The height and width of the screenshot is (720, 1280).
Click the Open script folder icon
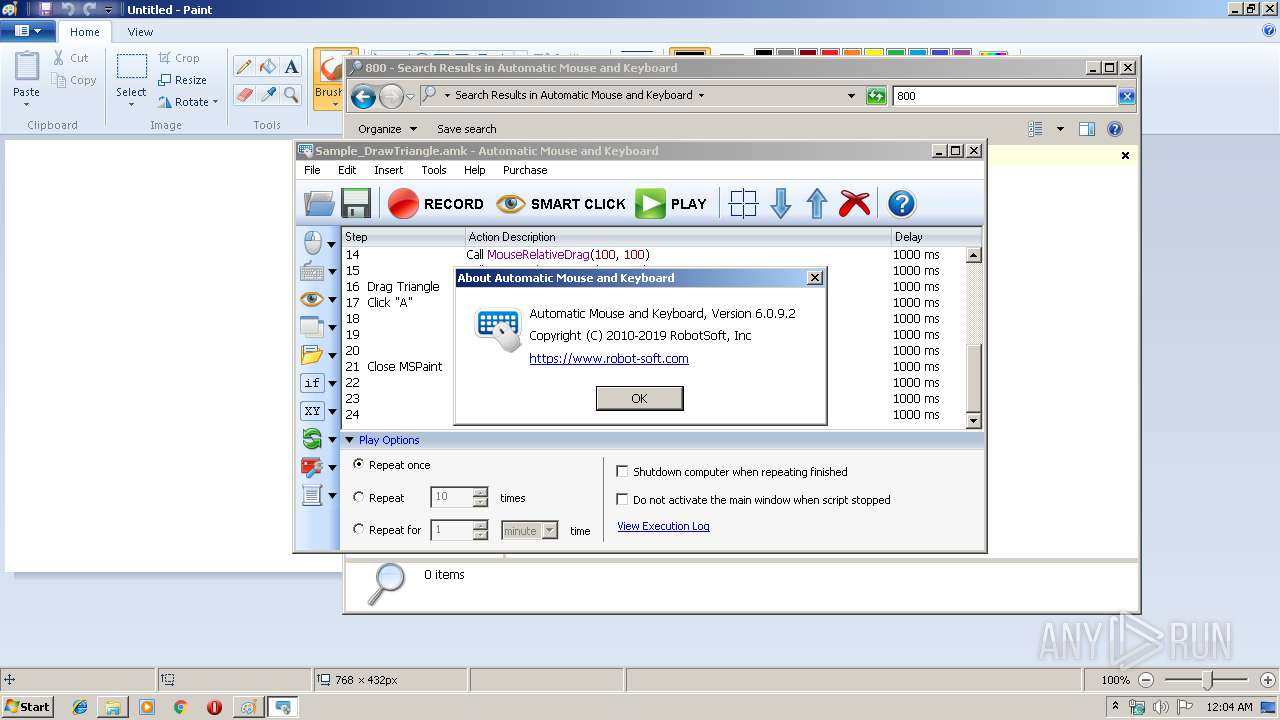pyautogui.click(x=319, y=203)
